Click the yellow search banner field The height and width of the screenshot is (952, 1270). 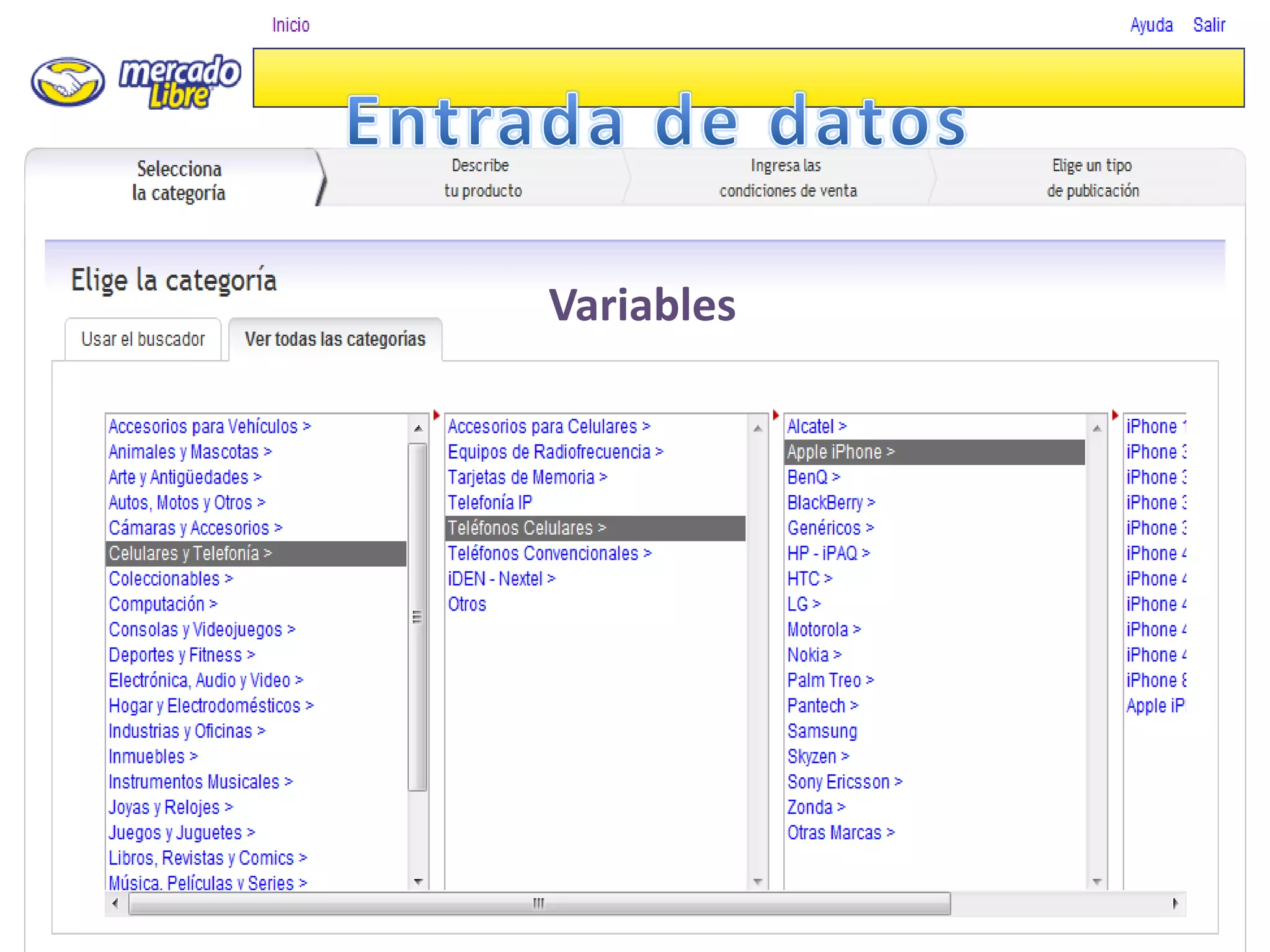[748, 77]
